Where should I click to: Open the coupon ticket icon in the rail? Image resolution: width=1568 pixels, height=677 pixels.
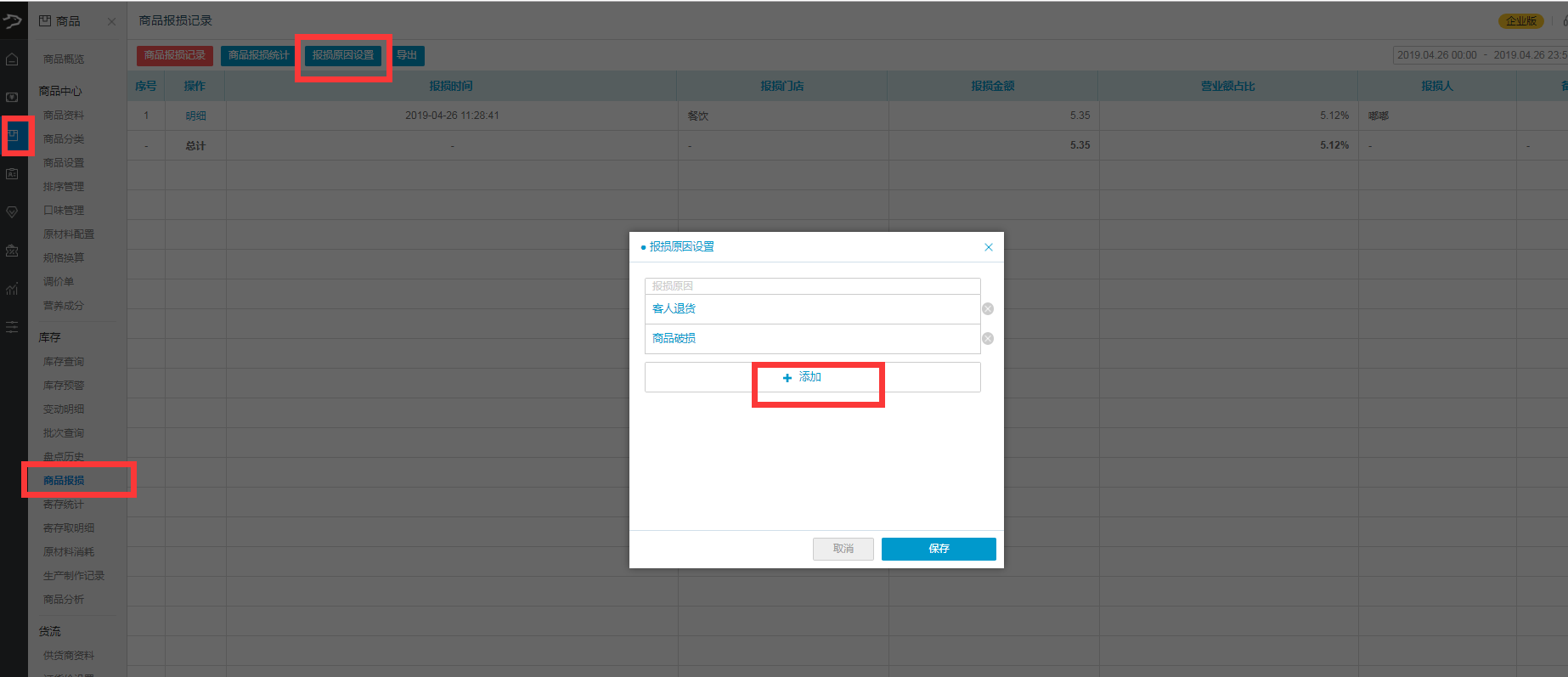tap(12, 251)
